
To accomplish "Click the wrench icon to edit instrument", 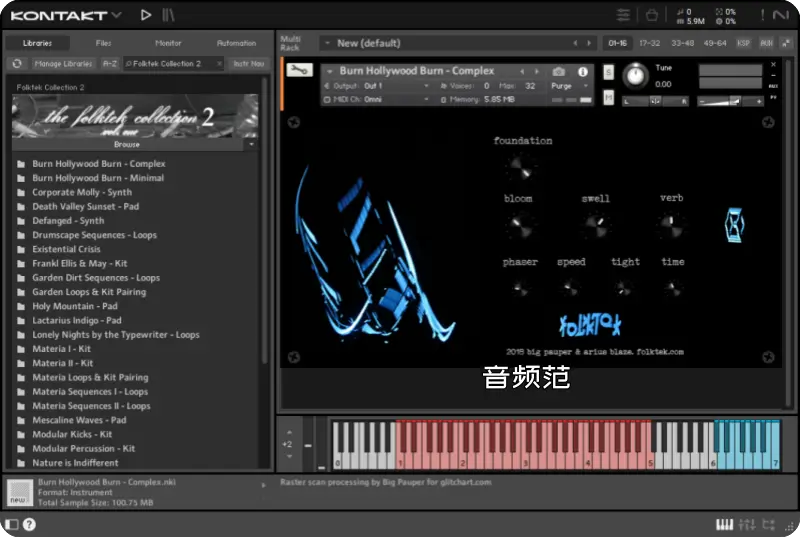I will [297, 71].
